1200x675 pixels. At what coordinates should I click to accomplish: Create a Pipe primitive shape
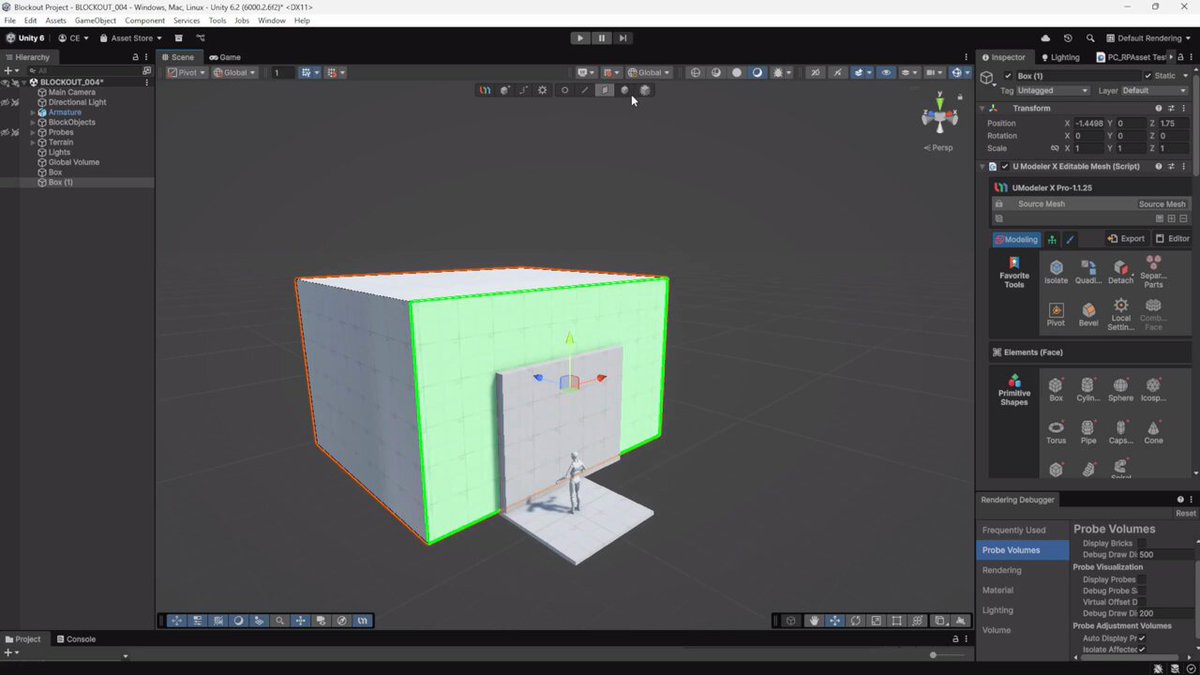click(1088, 432)
